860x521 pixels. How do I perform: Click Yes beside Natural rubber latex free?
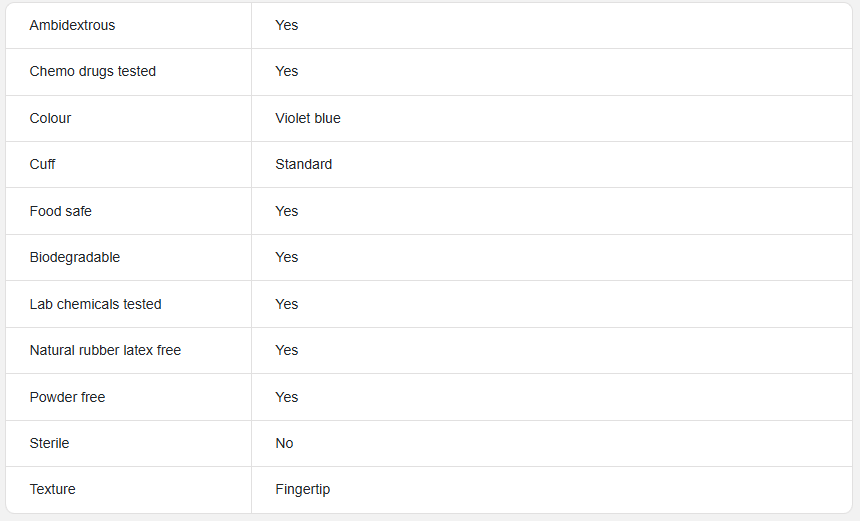pyautogui.click(x=286, y=350)
